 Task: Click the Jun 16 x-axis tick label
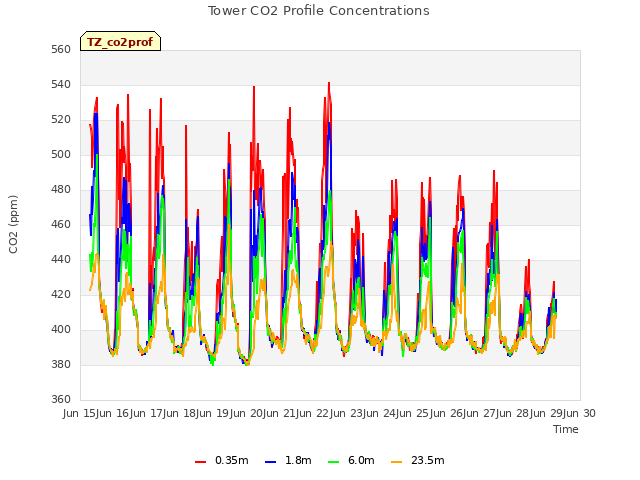(x=114, y=413)
